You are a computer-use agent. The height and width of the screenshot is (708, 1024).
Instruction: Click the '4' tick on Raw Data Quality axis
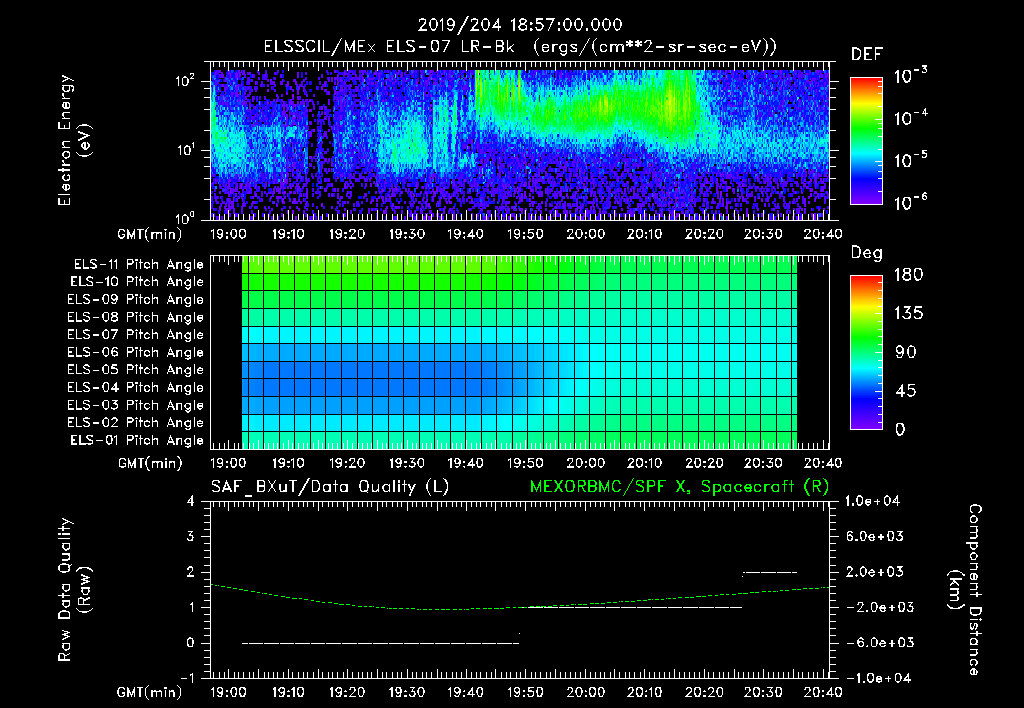pyautogui.click(x=191, y=502)
